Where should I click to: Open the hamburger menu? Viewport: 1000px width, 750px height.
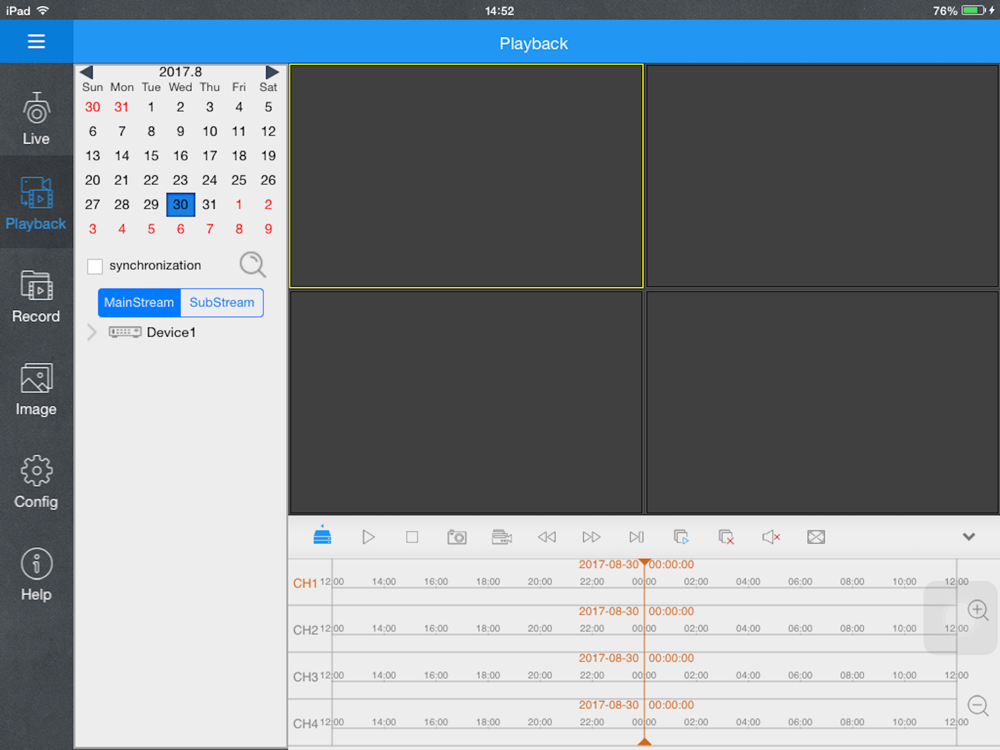coord(36,41)
